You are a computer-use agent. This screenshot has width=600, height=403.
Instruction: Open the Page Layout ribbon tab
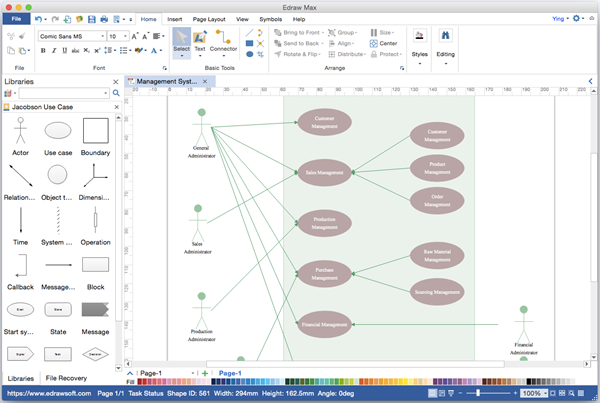pyautogui.click(x=209, y=19)
